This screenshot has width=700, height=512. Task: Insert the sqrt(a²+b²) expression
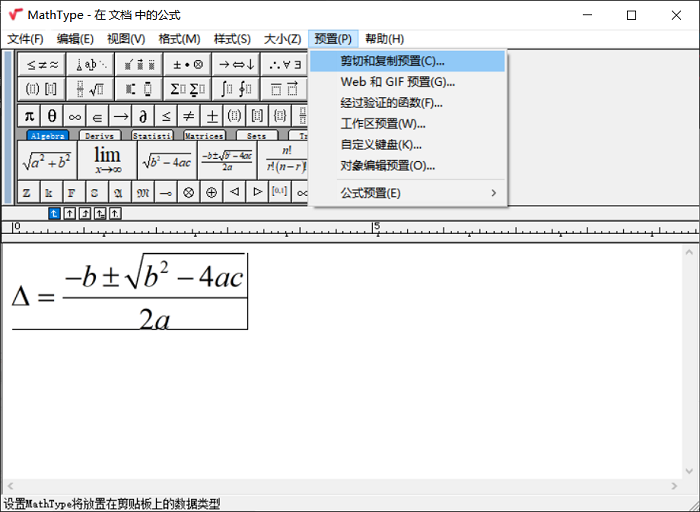point(47,160)
